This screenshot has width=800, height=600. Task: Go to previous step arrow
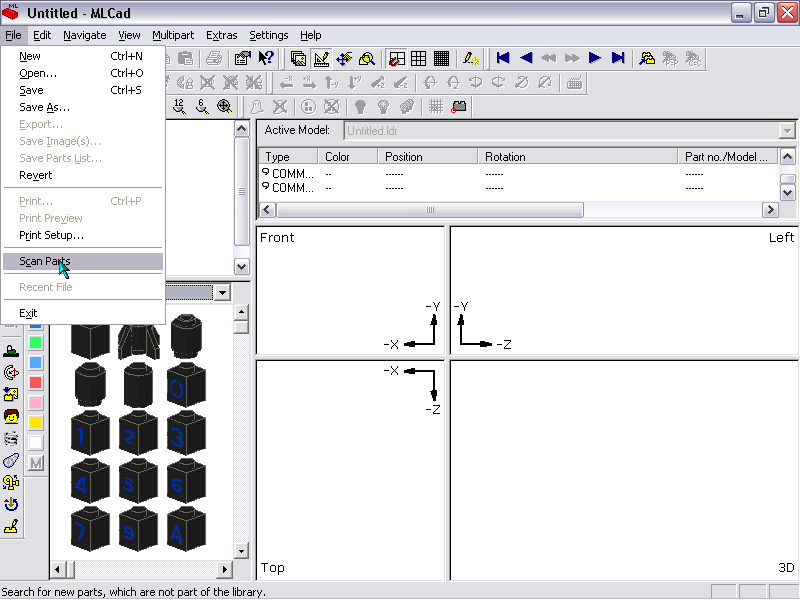(526, 58)
